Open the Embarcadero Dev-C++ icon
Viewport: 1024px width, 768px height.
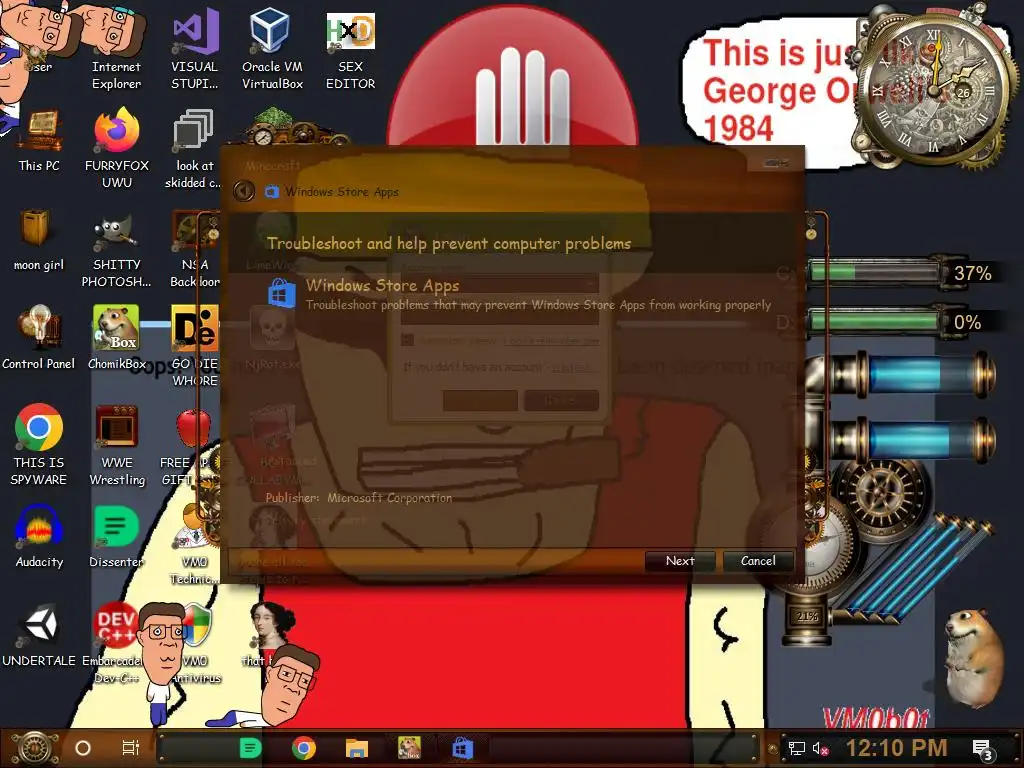[x=116, y=643]
